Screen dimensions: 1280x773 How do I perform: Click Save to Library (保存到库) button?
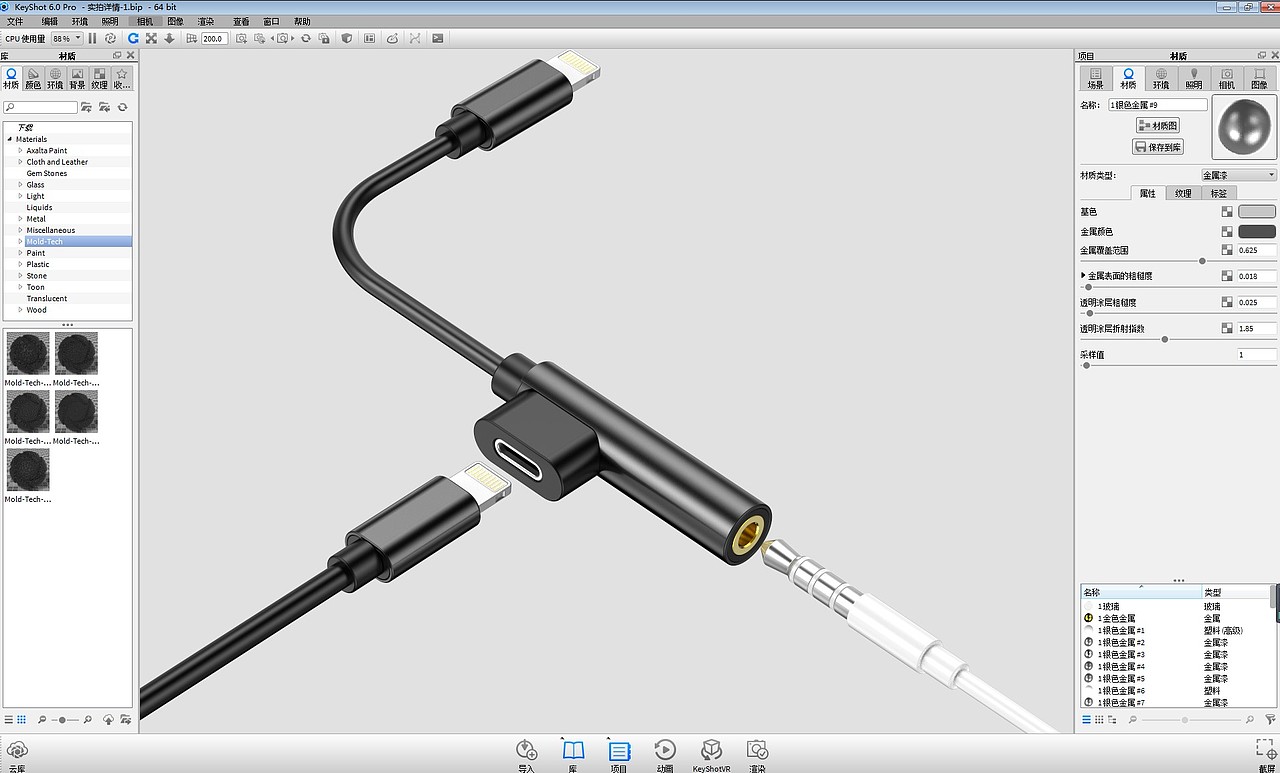pos(1158,147)
